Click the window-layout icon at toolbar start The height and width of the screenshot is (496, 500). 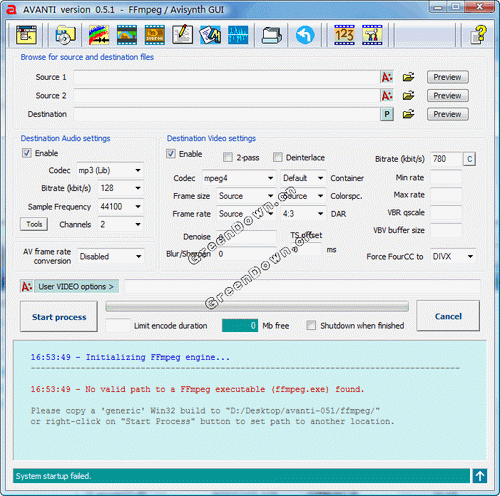pos(26,35)
